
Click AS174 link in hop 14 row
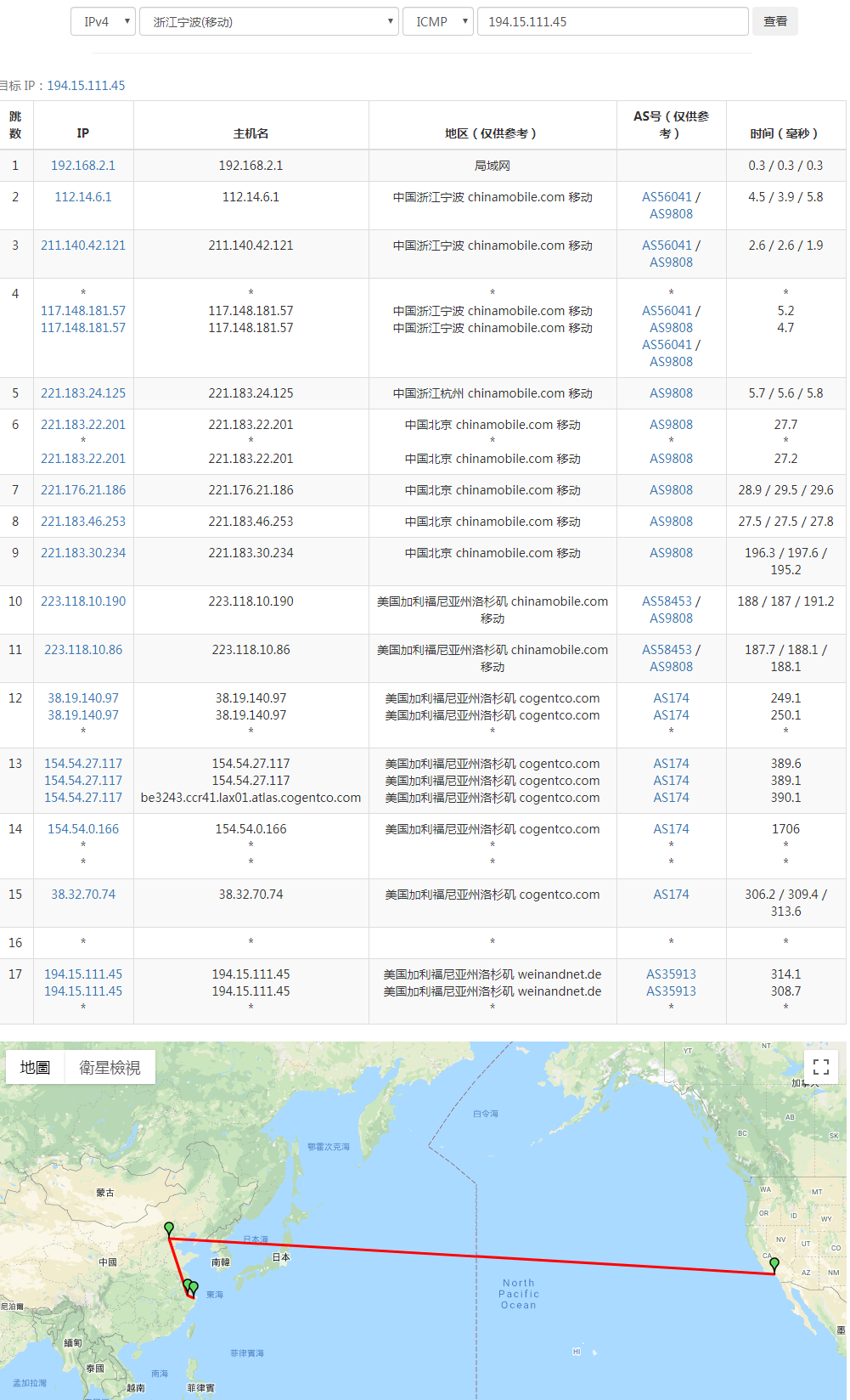(x=671, y=829)
